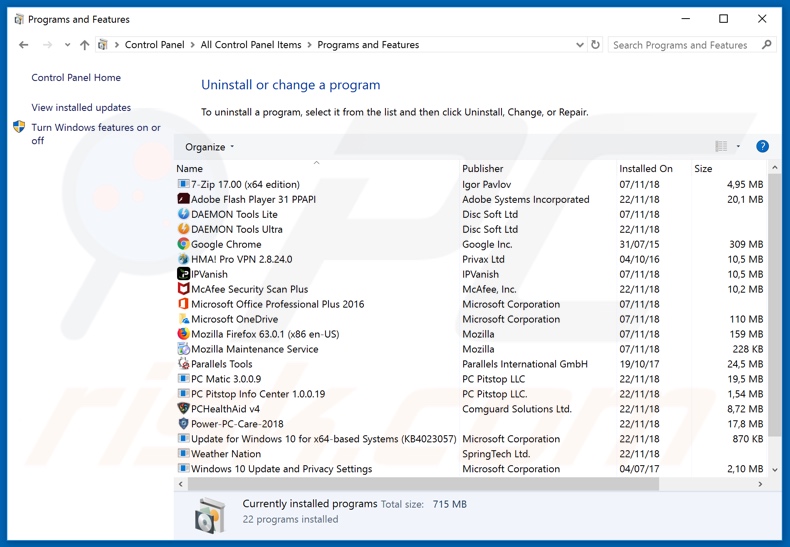This screenshot has width=790, height=547.
Task: Click the search magnifier icon
Action: click(x=767, y=45)
